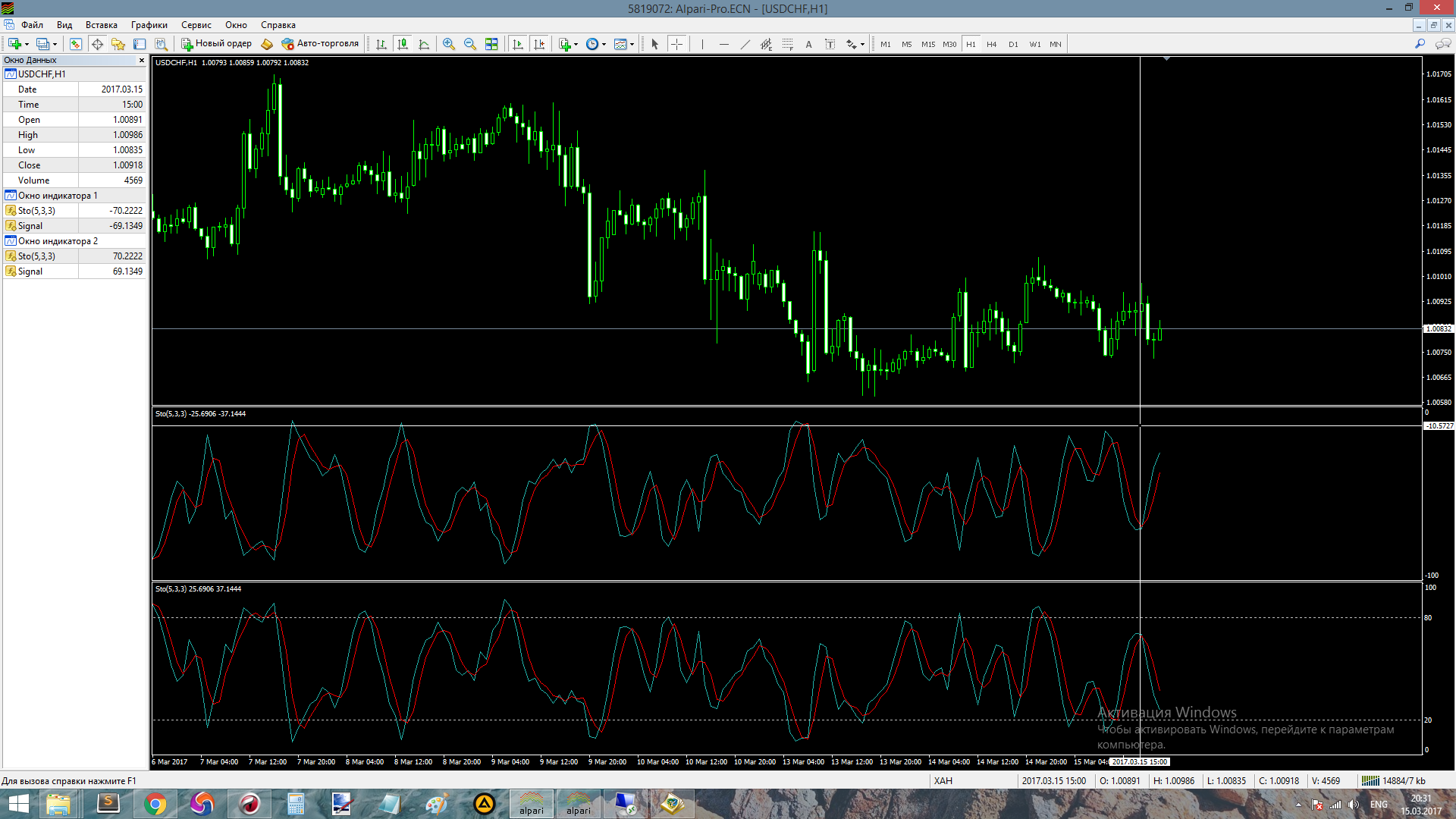
Task: Close the Окно Данных panel
Action: (x=141, y=60)
